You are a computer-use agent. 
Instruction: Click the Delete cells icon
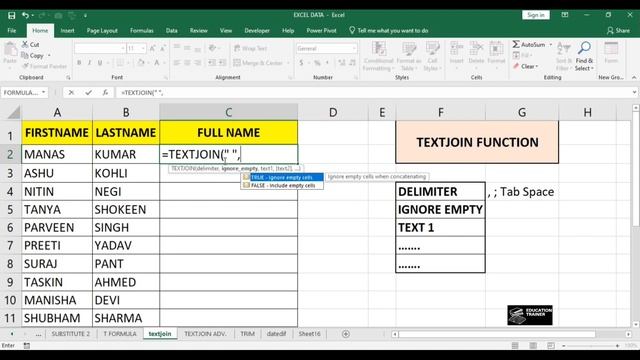476,49
